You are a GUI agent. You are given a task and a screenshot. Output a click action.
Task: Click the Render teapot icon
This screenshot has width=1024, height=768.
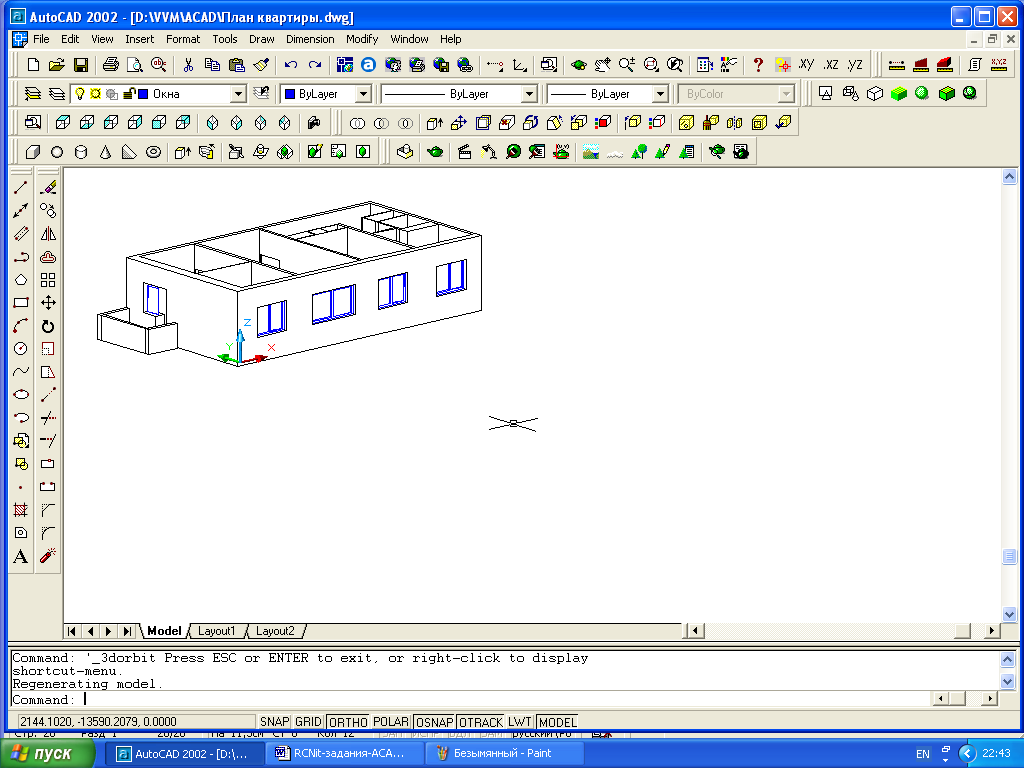pos(435,152)
